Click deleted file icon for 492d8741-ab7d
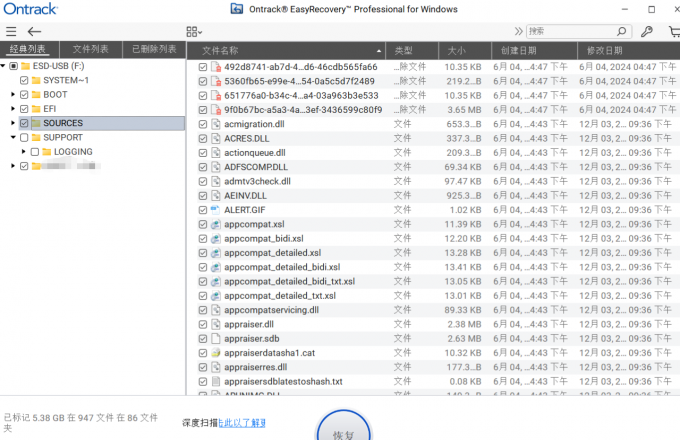 coord(216,67)
